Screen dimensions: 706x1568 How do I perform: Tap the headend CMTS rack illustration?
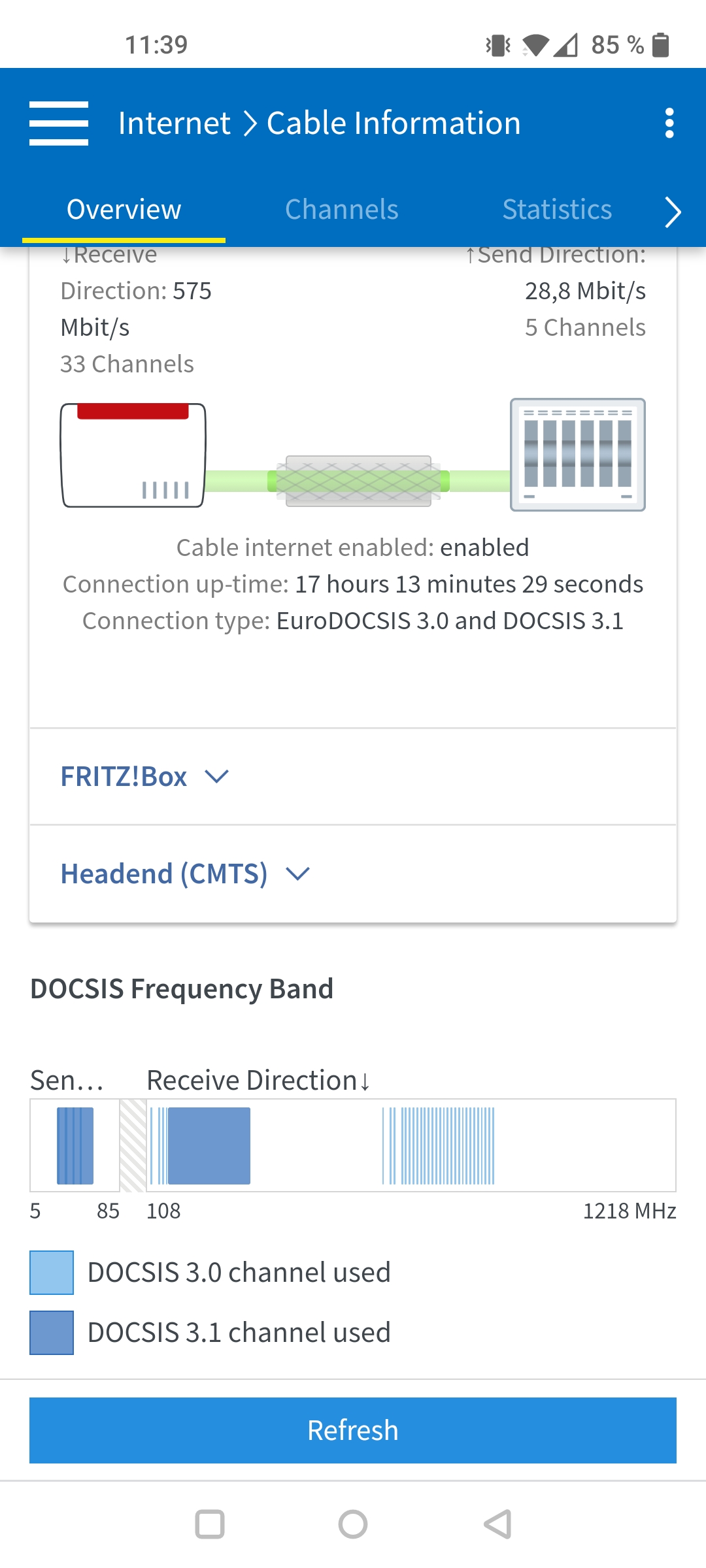pyautogui.click(x=577, y=455)
